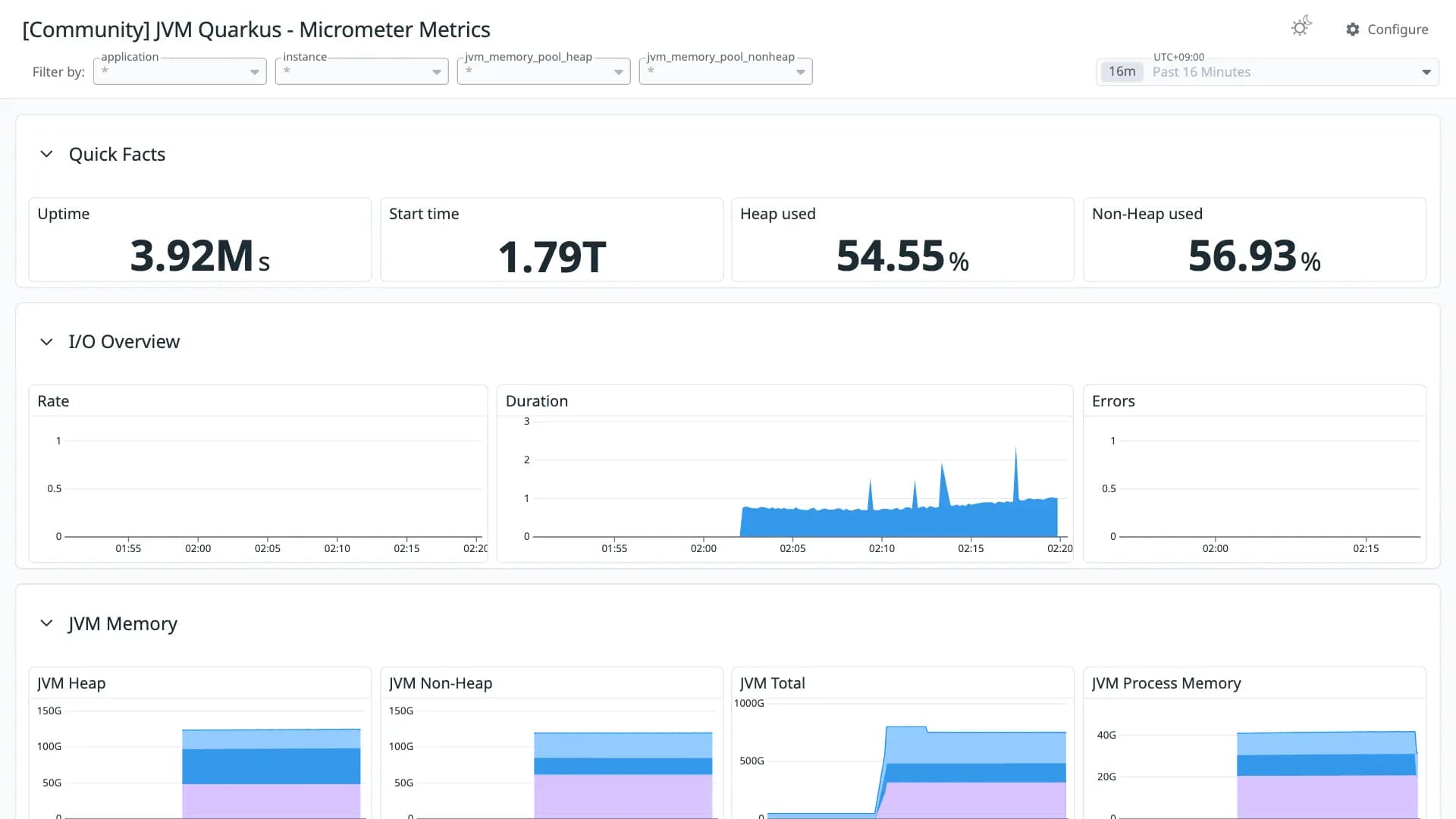Click the I/O Overview section title
The height and width of the screenshot is (819, 1456).
click(124, 342)
